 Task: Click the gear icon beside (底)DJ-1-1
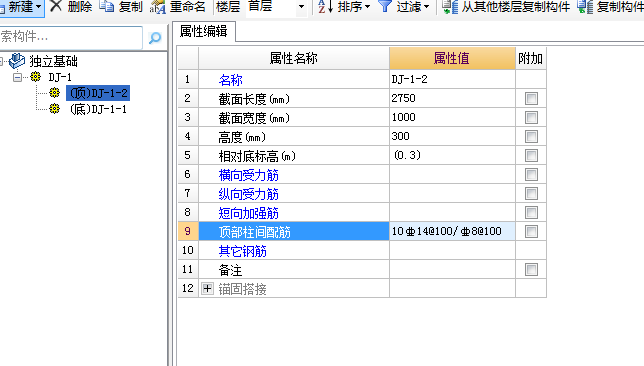[x=54, y=108]
